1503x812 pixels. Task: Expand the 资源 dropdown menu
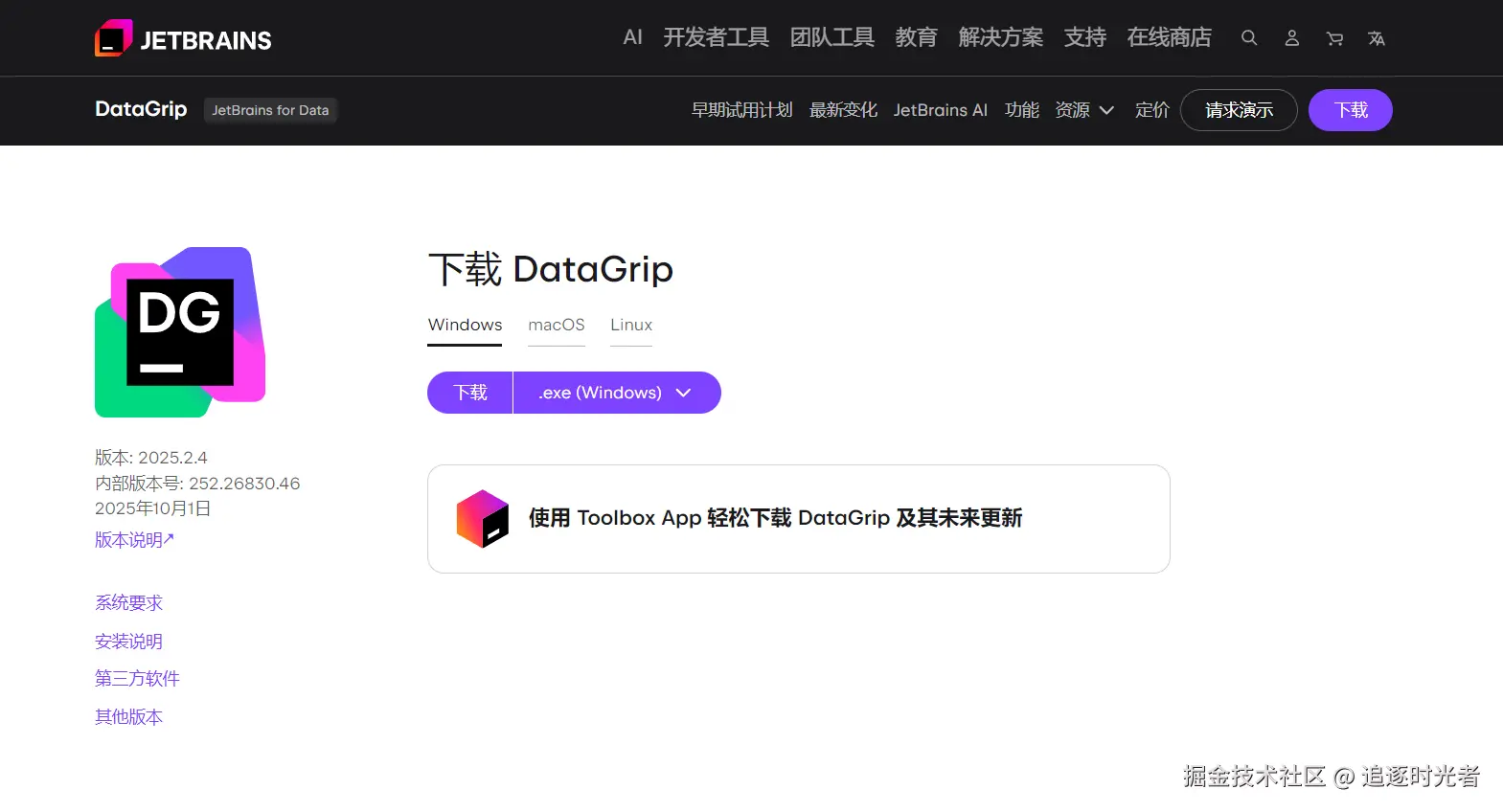tap(1084, 110)
